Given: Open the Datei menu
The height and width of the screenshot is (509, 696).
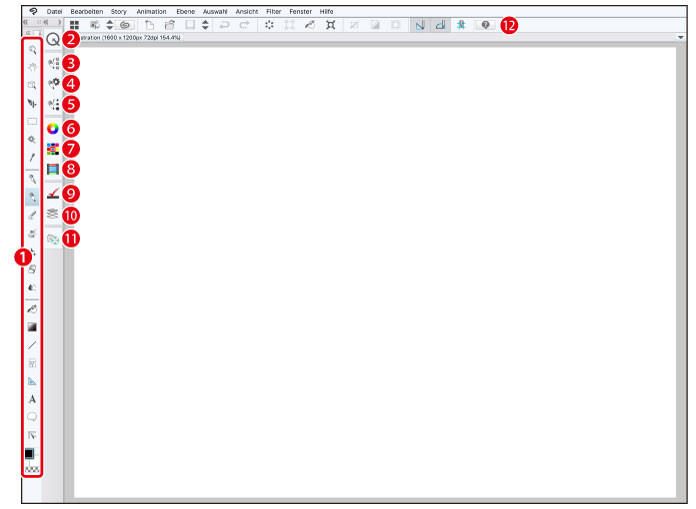Looking at the screenshot, I should point(55,12).
